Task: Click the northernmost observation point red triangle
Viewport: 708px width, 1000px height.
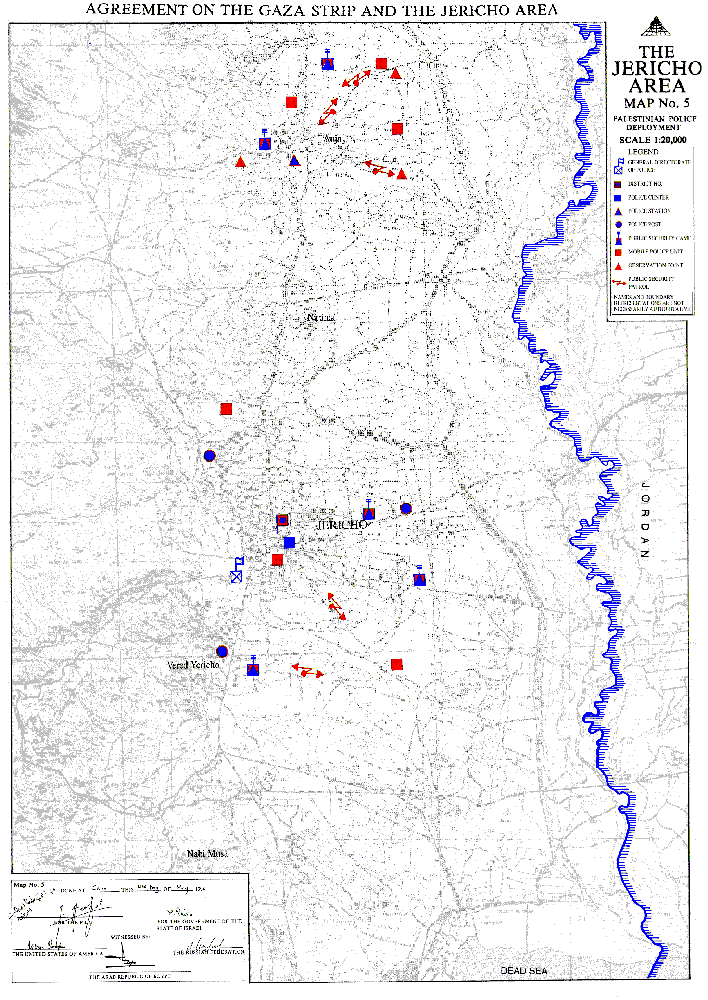Action: pos(395,74)
